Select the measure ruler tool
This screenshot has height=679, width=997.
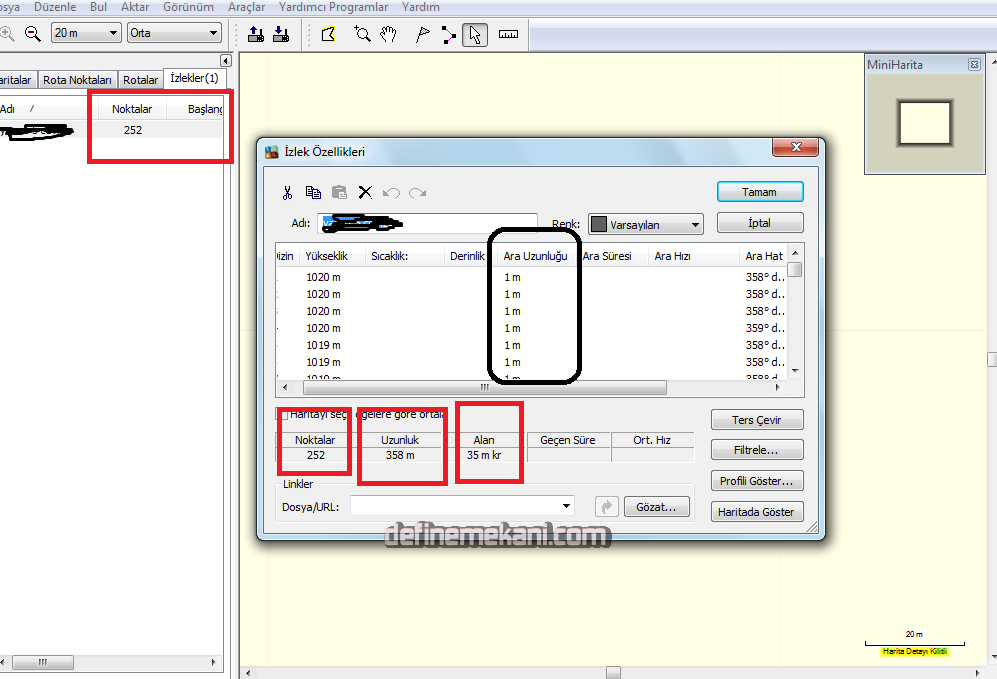click(509, 34)
